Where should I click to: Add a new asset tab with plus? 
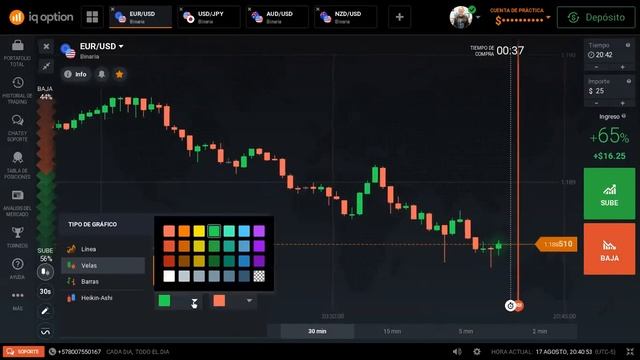400,17
